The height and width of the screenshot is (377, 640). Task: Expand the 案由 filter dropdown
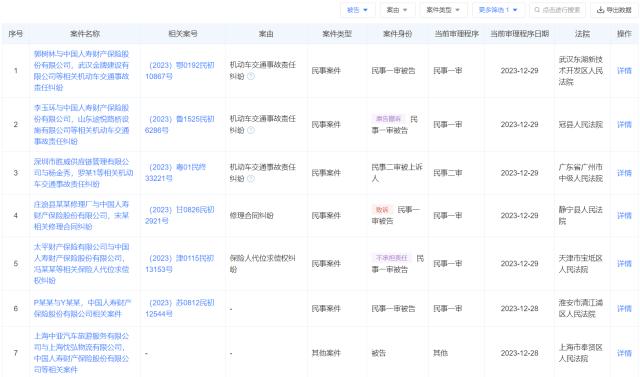click(398, 10)
